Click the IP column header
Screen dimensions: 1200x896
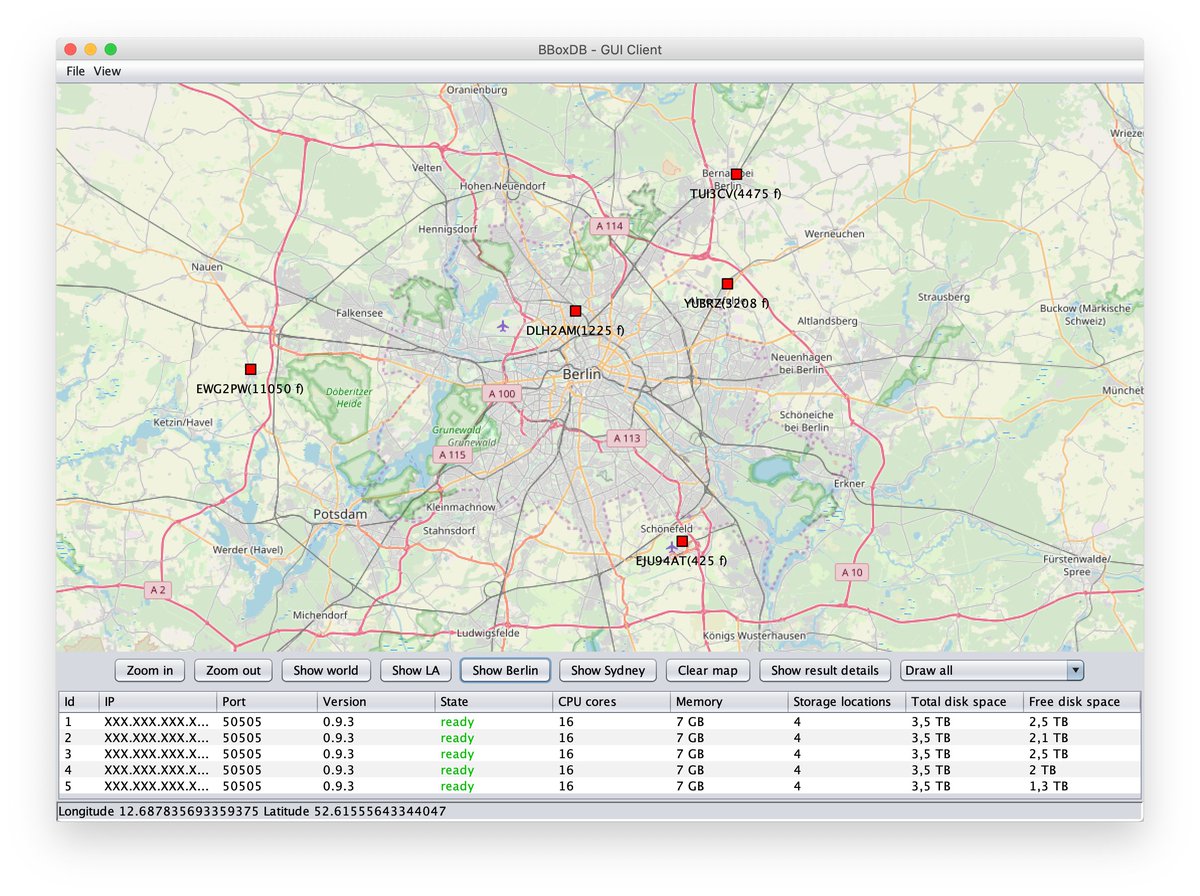pos(158,702)
